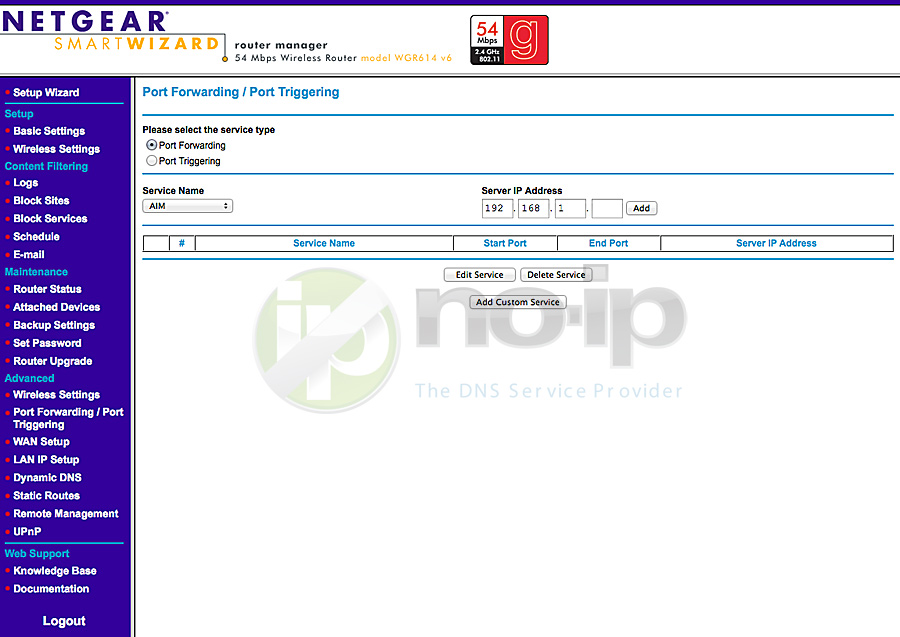The height and width of the screenshot is (637, 900).
Task: Open Block Services in the sidebar
Action: (51, 218)
